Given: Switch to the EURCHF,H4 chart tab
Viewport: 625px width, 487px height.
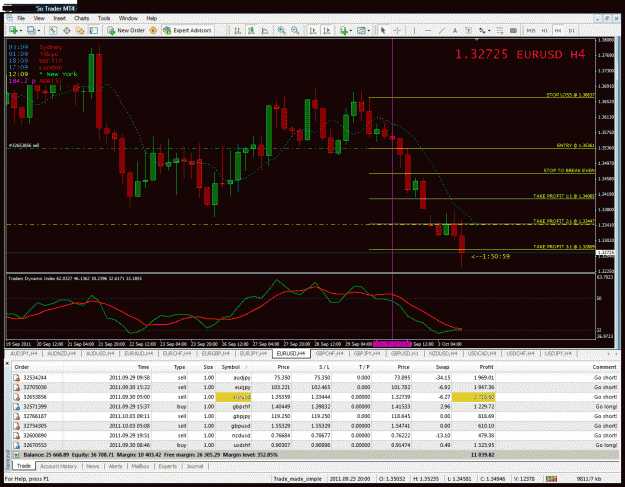Looking at the screenshot, I should (177, 353).
